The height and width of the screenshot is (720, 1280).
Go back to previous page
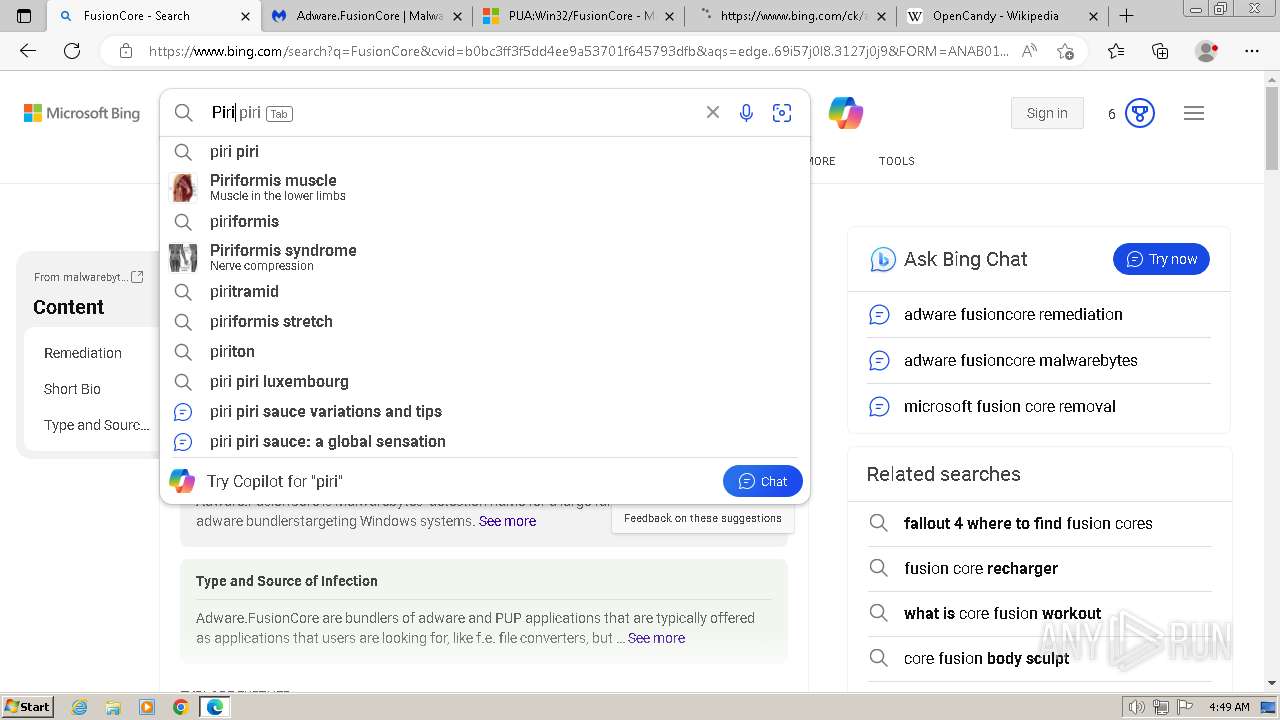click(28, 51)
